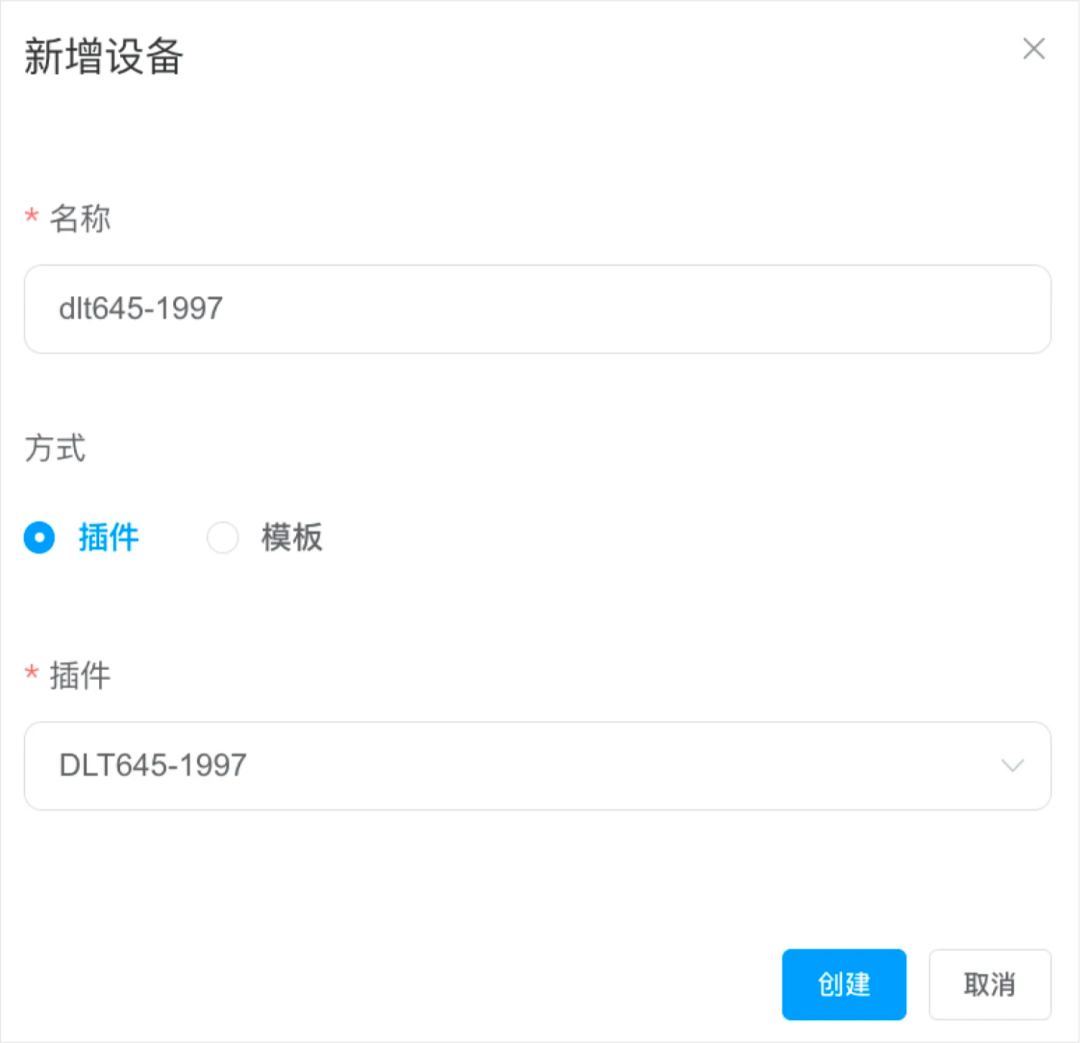Close the 新增设备 dialog with X icon
Viewport: 1080px width, 1043px height.
1033,49
